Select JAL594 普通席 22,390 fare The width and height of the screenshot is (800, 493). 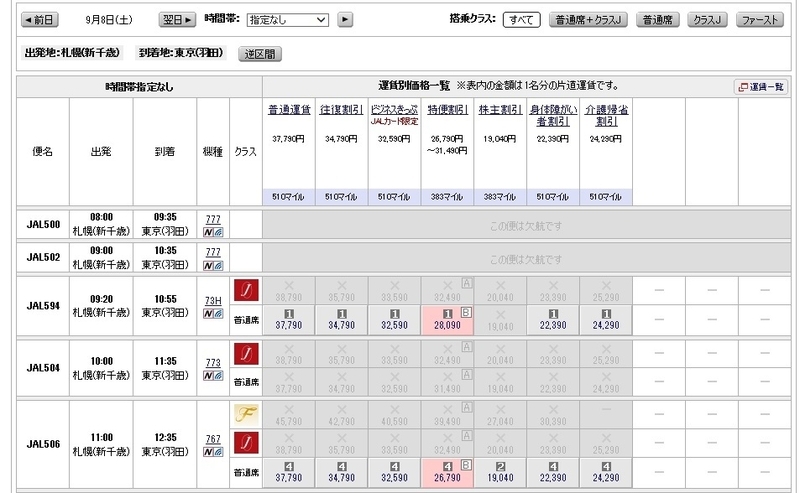[553, 320]
